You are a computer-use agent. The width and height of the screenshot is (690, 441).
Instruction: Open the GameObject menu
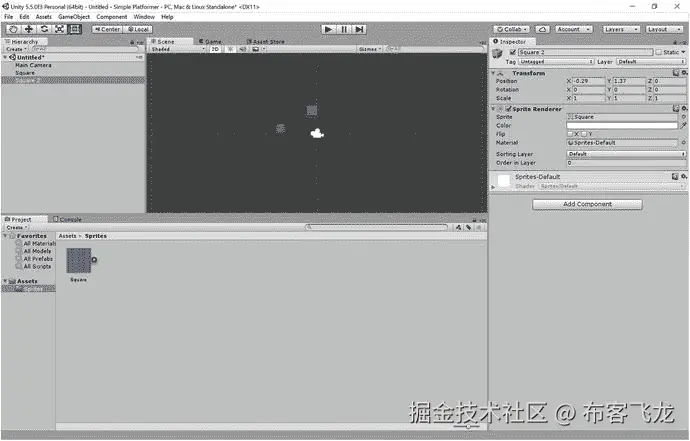(74, 17)
